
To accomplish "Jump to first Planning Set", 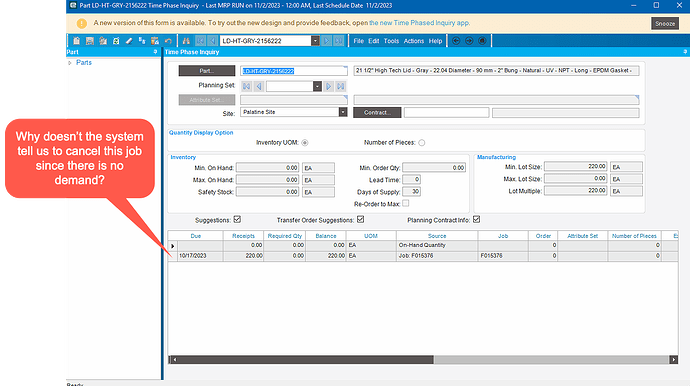I will click(x=246, y=86).
